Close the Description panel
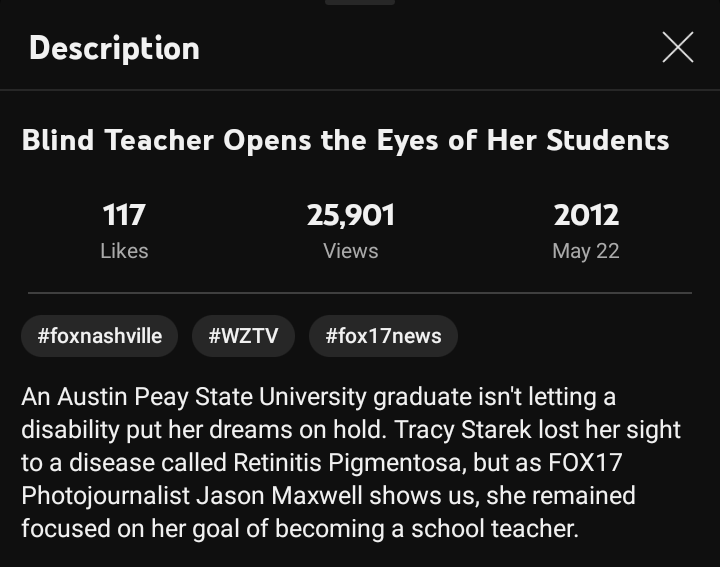Image resolution: width=720 pixels, height=567 pixels. click(x=677, y=47)
